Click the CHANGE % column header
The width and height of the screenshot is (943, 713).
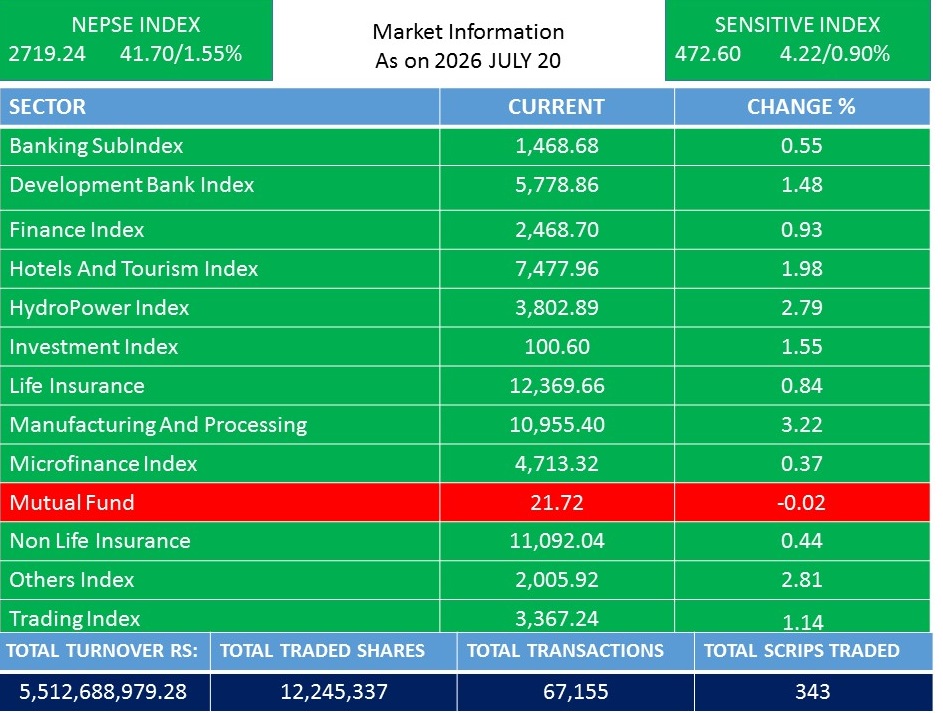pos(802,107)
